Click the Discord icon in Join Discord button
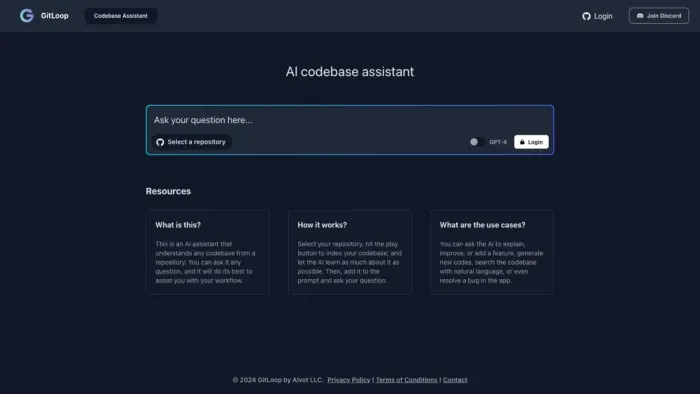 click(x=640, y=16)
